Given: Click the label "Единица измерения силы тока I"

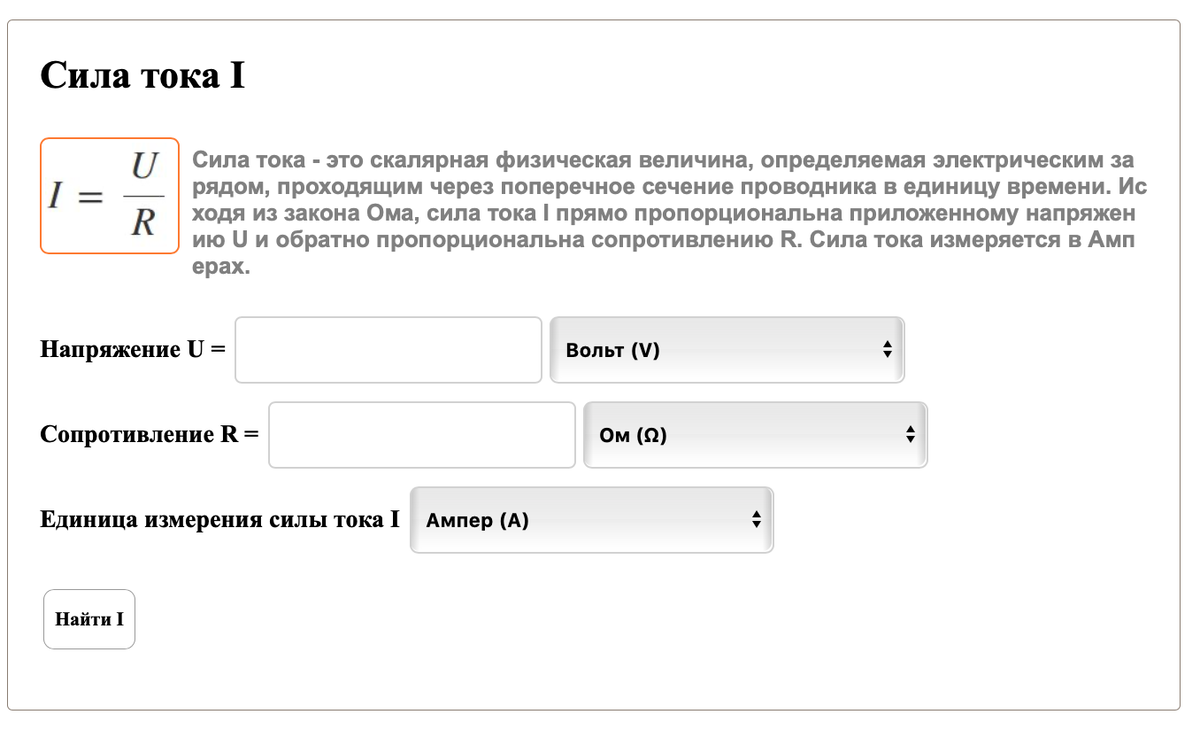Looking at the screenshot, I should (219, 519).
